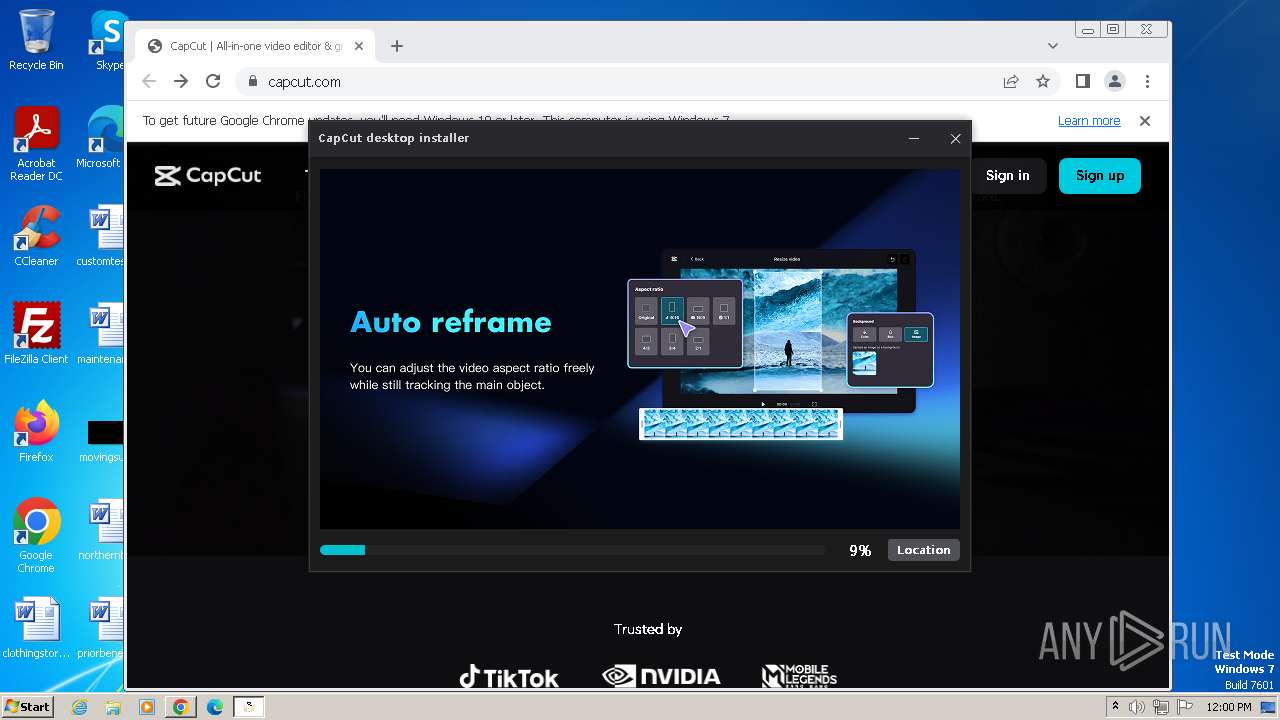
Task: Toggle Chrome side panel icon
Action: click(1082, 81)
